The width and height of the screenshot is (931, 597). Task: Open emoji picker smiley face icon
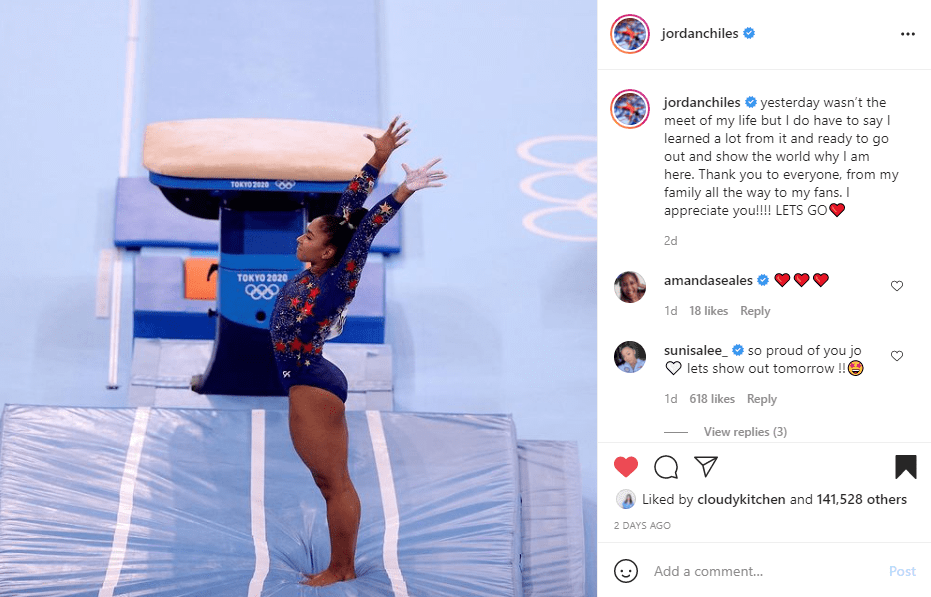pos(625,571)
